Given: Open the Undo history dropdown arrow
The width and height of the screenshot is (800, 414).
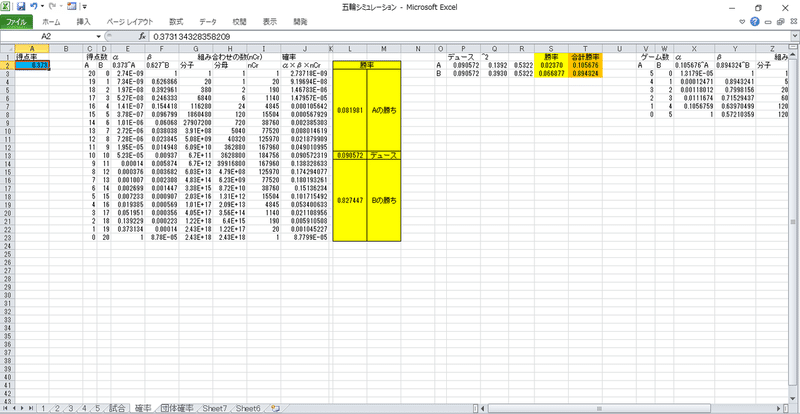Looking at the screenshot, I should pyautogui.click(x=42, y=7).
